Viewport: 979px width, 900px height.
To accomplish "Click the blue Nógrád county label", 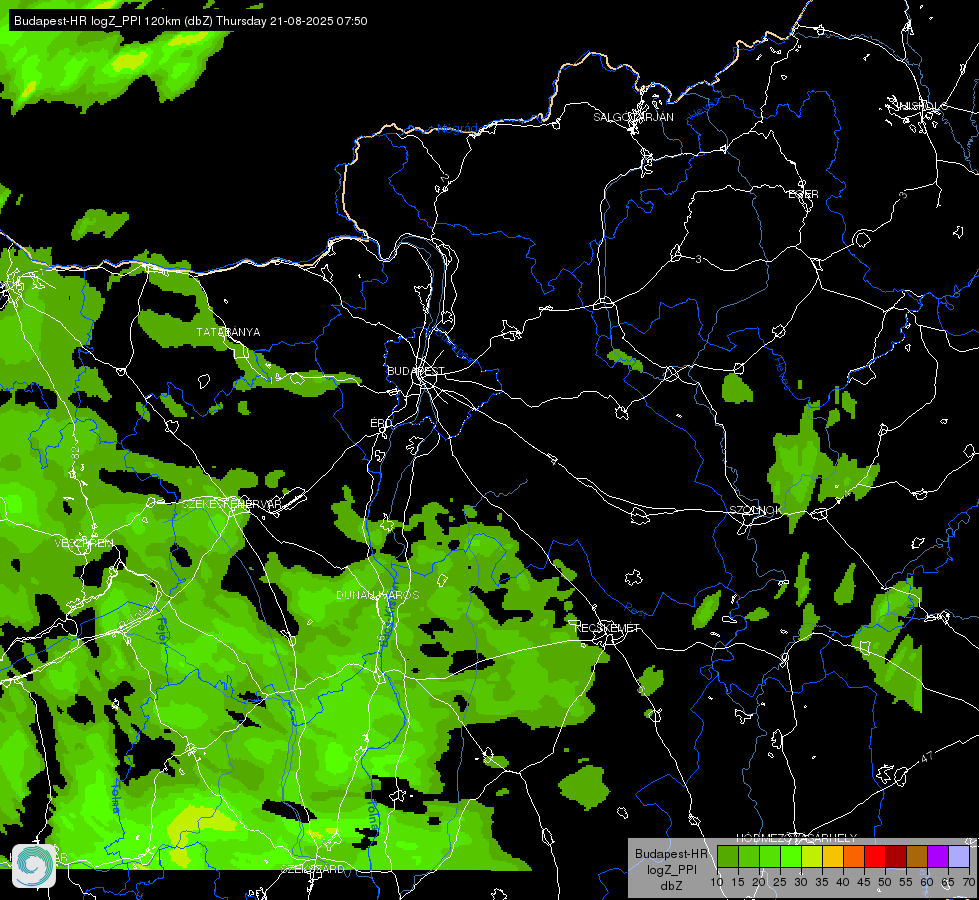I will [457, 129].
